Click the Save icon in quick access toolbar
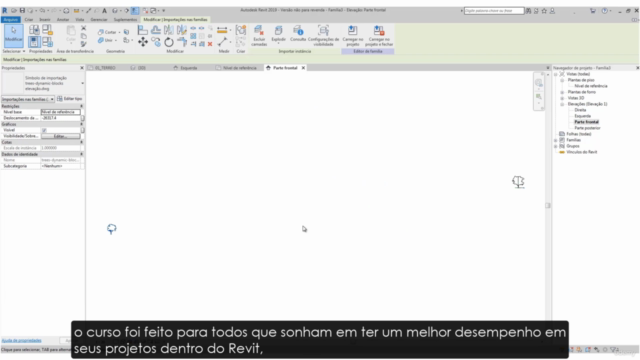 22,11
